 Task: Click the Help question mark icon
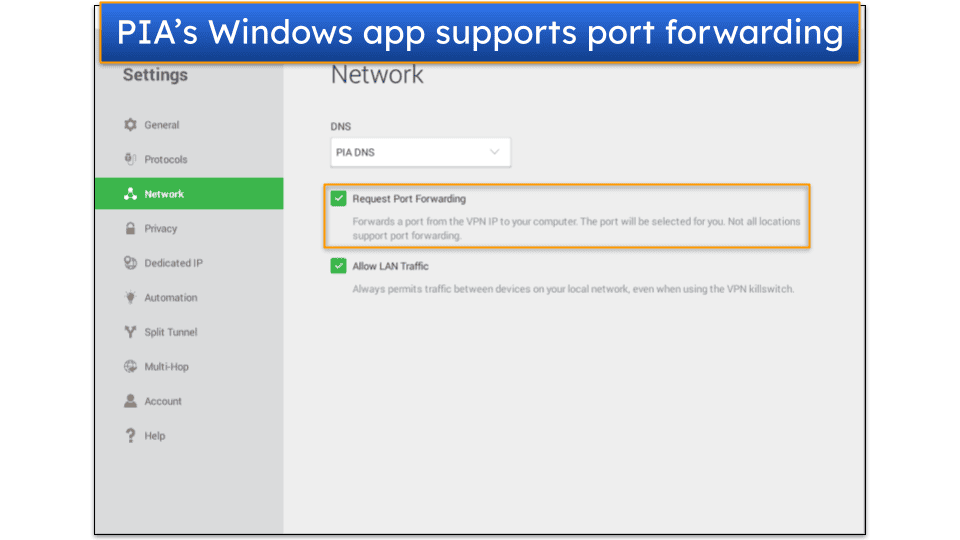pos(130,436)
